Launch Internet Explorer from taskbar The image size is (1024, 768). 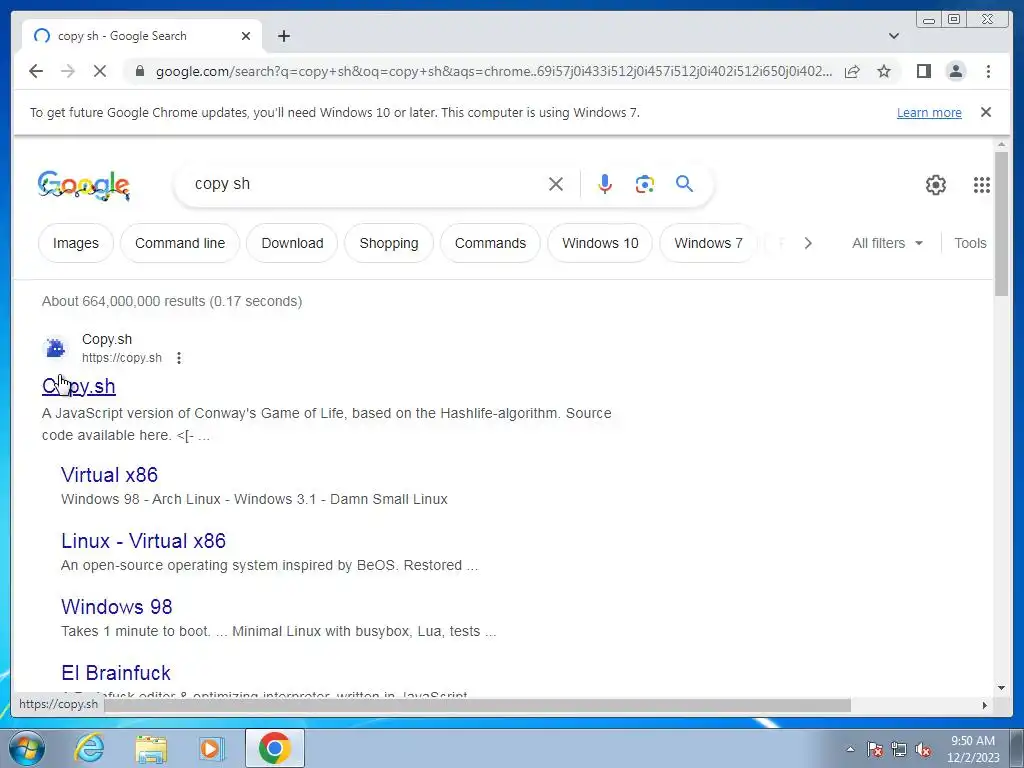[x=89, y=748]
